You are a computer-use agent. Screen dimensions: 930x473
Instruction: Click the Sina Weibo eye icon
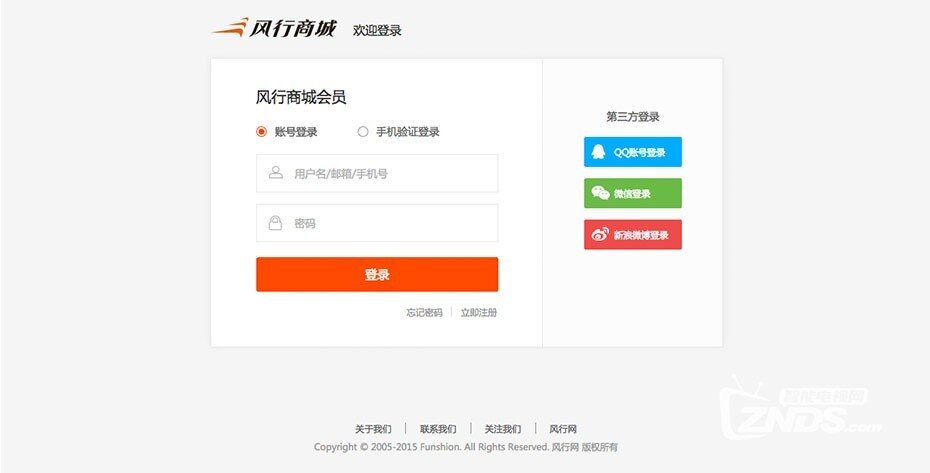point(600,235)
